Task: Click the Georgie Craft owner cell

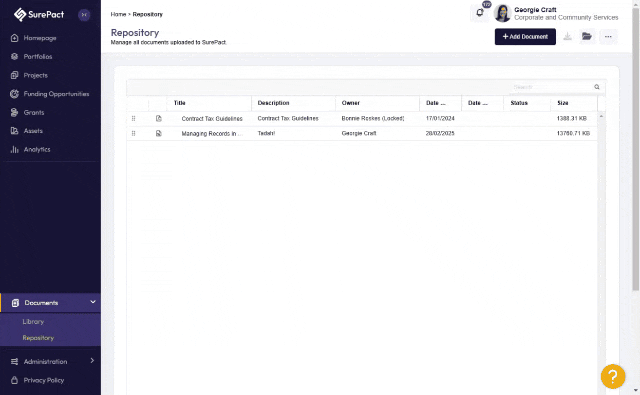Action: click(359, 133)
